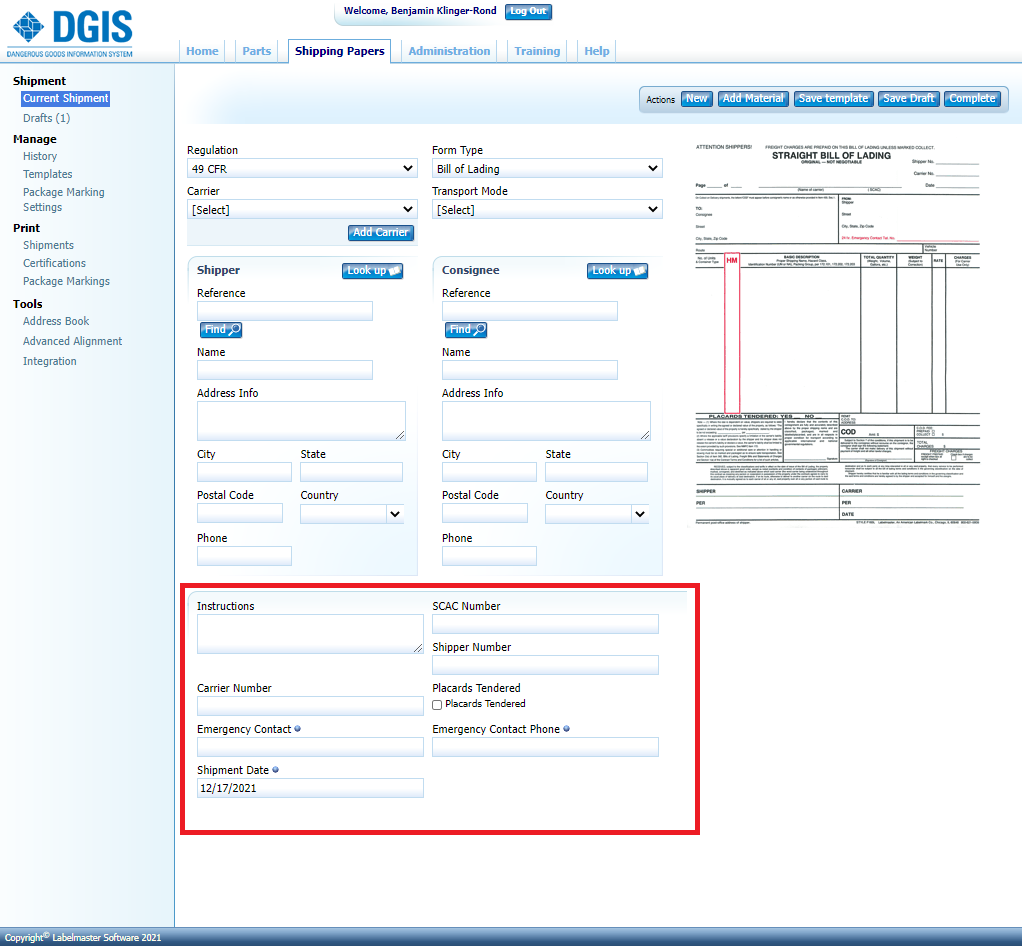Viewport: 1024px width, 946px height.
Task: Click Consignee Find magnifier button
Action: [x=466, y=330]
